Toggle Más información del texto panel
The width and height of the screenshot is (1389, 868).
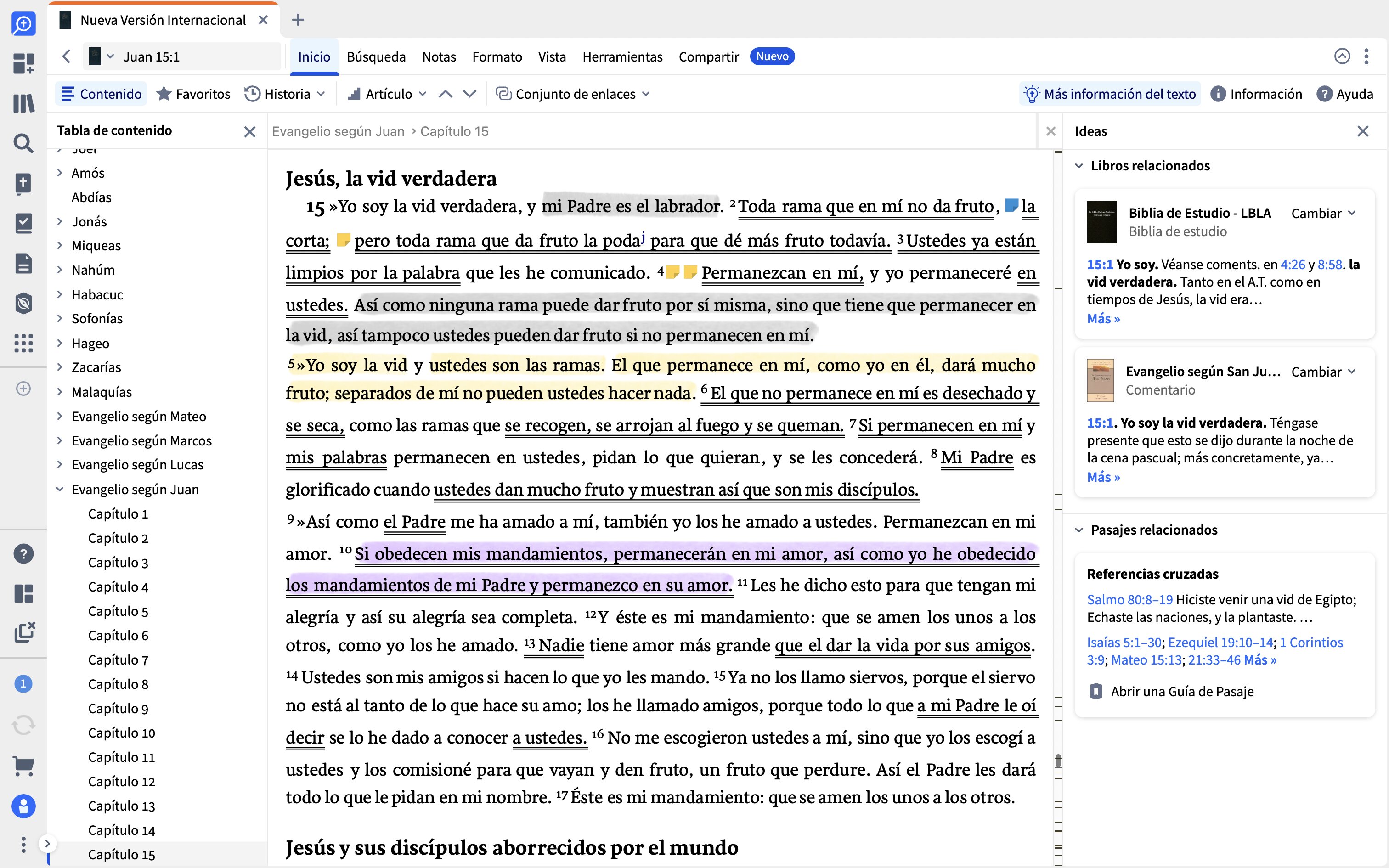click(x=1110, y=94)
